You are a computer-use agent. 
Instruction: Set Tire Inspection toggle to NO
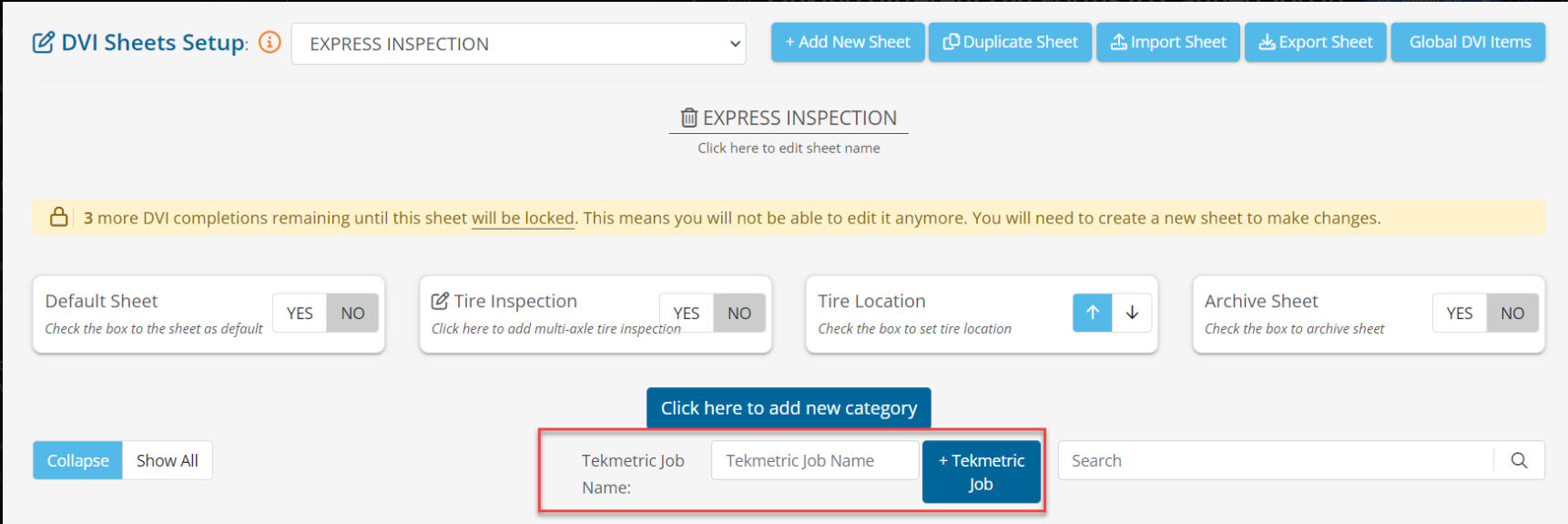(739, 313)
